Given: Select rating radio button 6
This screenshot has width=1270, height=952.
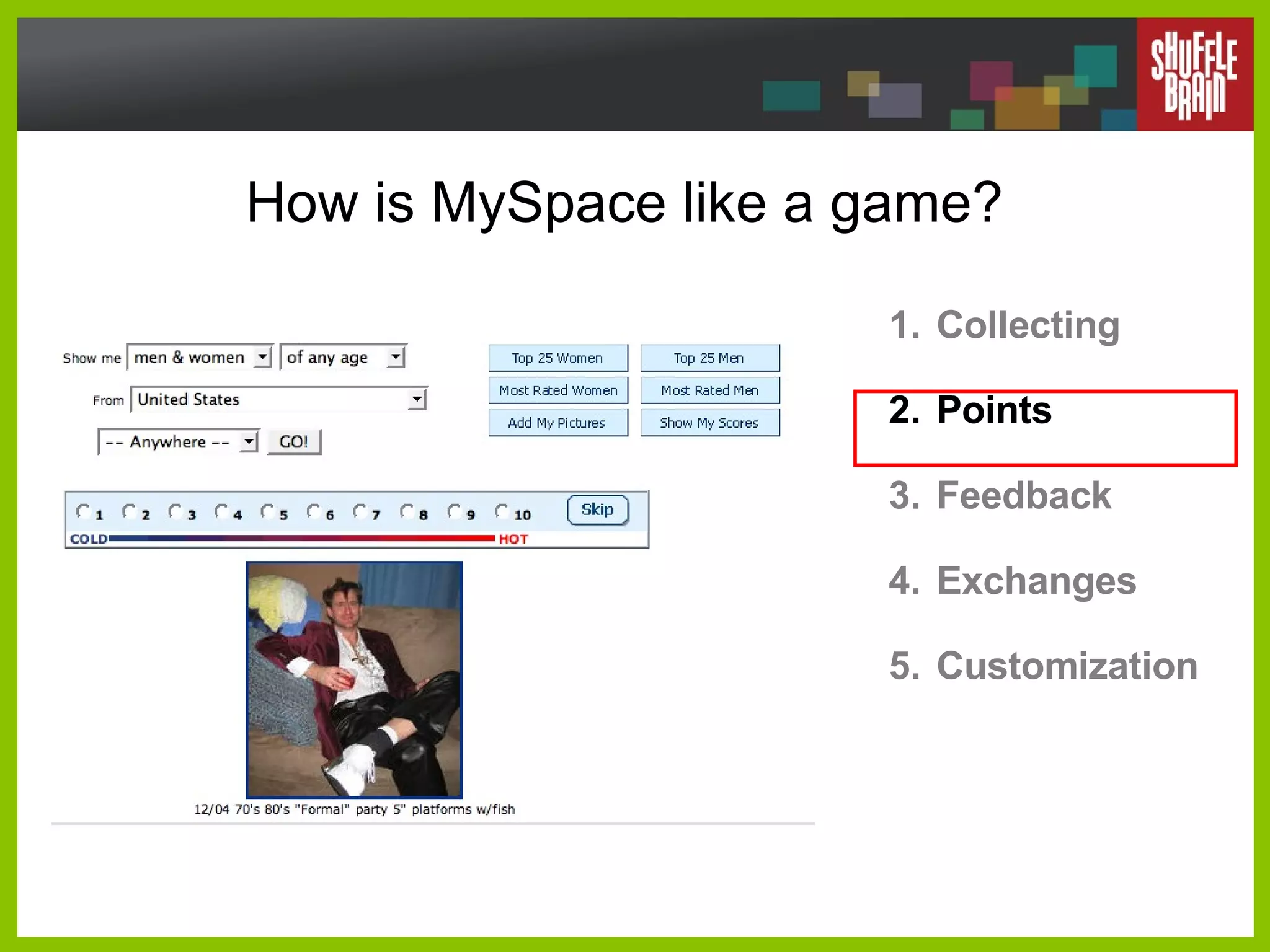Looking at the screenshot, I should [x=314, y=511].
